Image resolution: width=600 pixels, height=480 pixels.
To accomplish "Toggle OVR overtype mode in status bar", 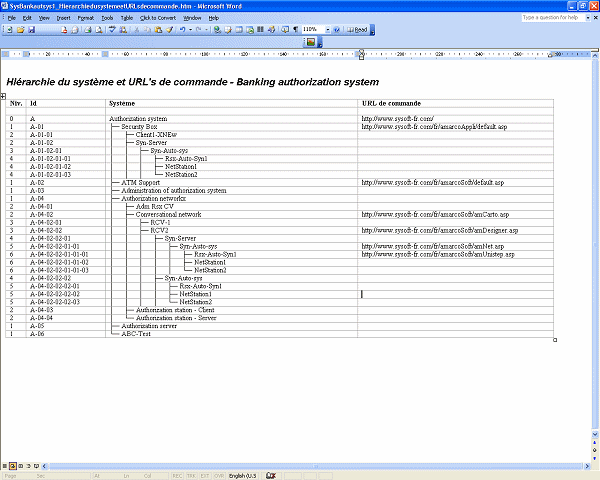I will 219,476.
